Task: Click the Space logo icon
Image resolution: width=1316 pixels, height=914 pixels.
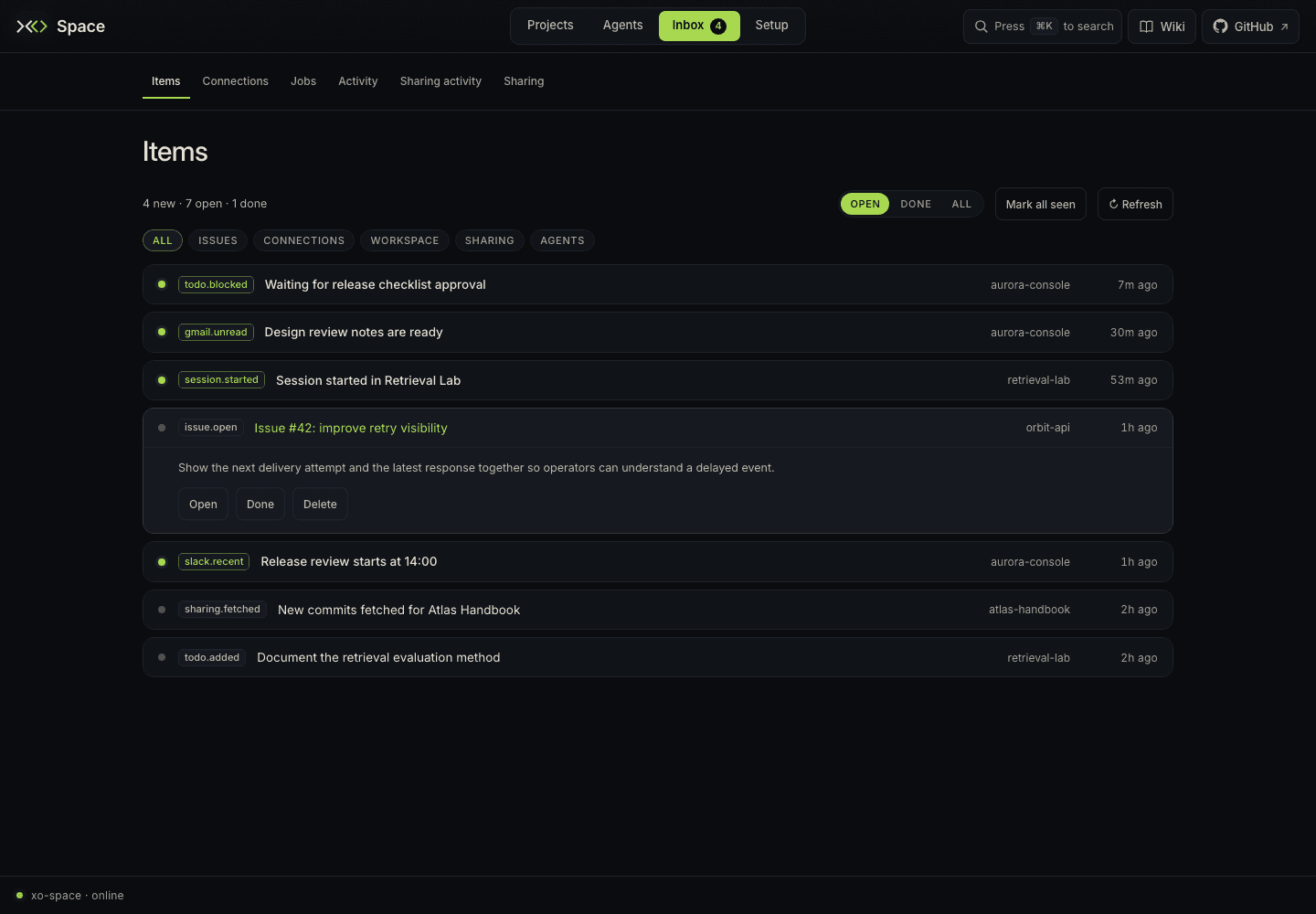Action: [32, 27]
